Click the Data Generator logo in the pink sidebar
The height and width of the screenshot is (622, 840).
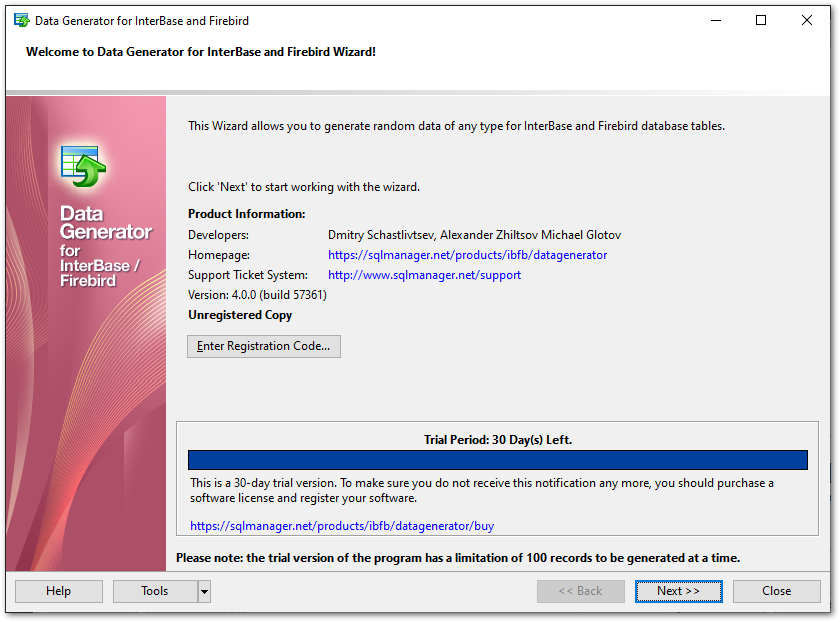(x=83, y=166)
